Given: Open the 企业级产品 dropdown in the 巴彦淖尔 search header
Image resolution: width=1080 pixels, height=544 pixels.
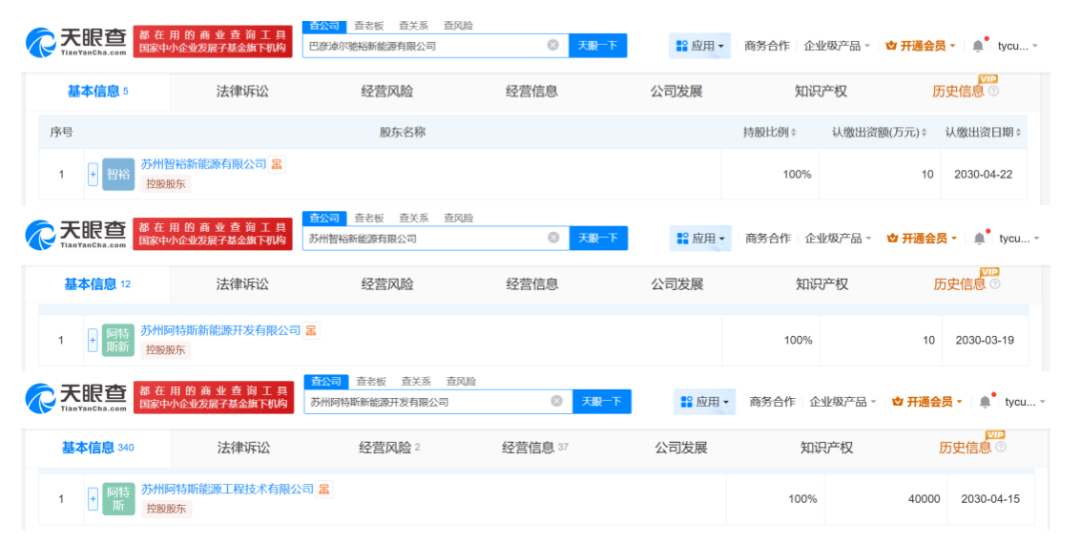Looking at the screenshot, I should point(837,45).
